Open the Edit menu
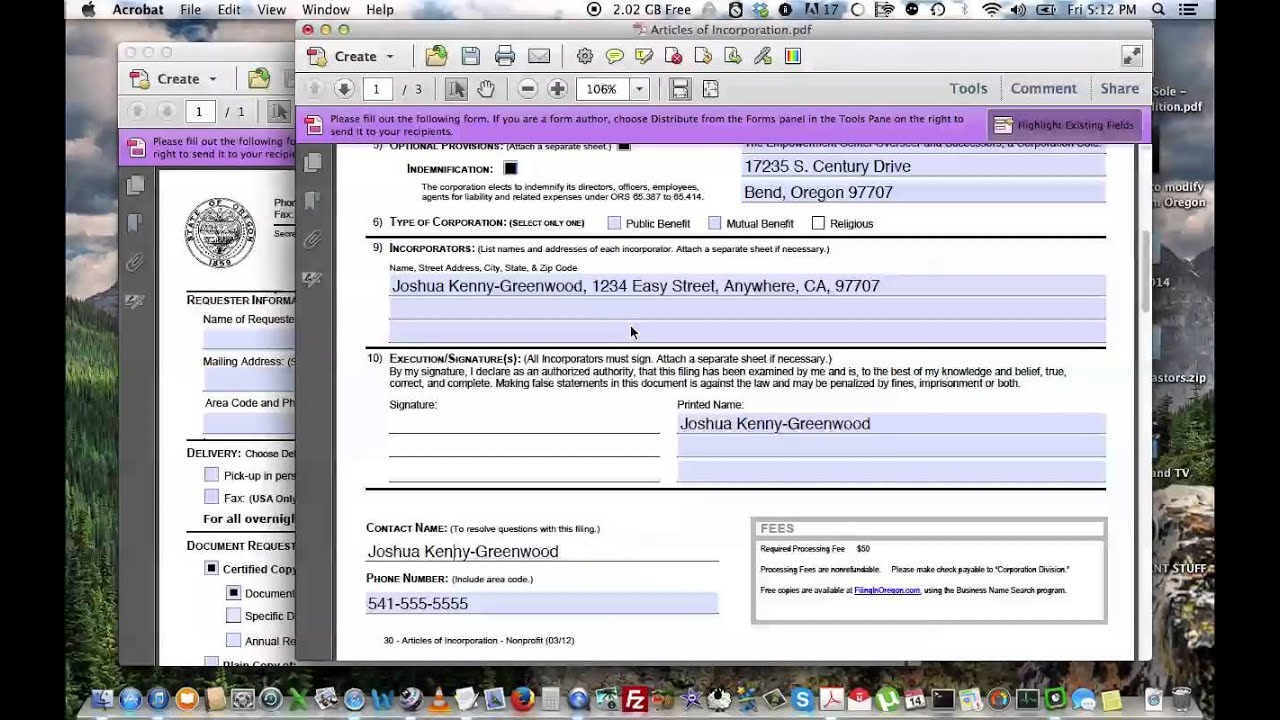This screenshot has width=1280, height=720. click(229, 9)
